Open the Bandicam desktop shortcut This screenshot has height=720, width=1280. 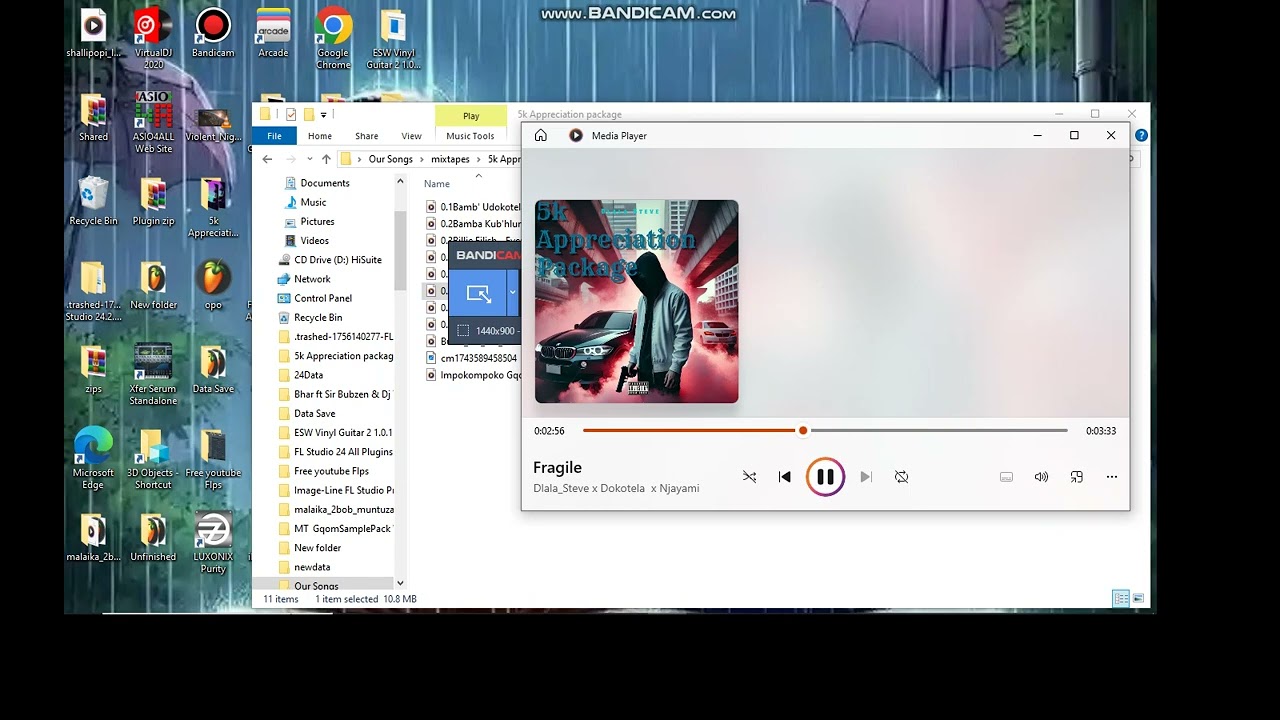[213, 33]
